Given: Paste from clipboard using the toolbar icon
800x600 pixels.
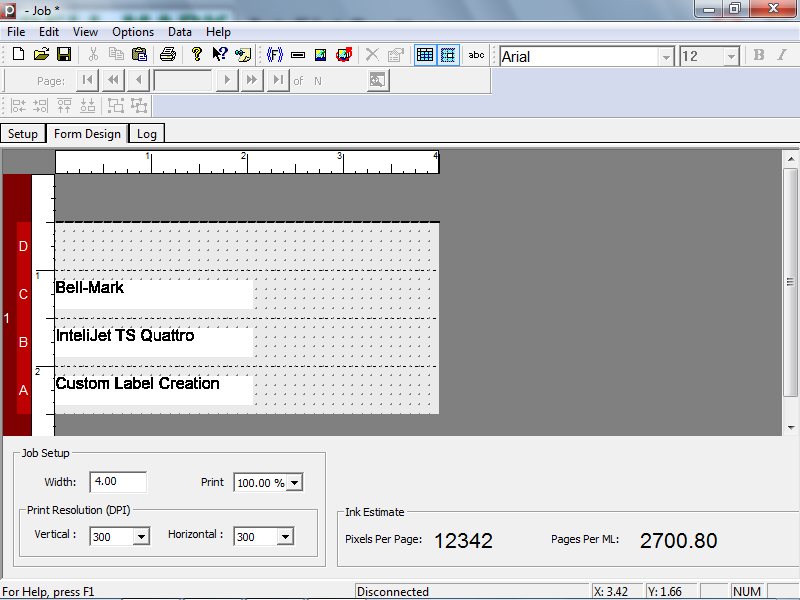Looking at the screenshot, I should pyautogui.click(x=139, y=54).
